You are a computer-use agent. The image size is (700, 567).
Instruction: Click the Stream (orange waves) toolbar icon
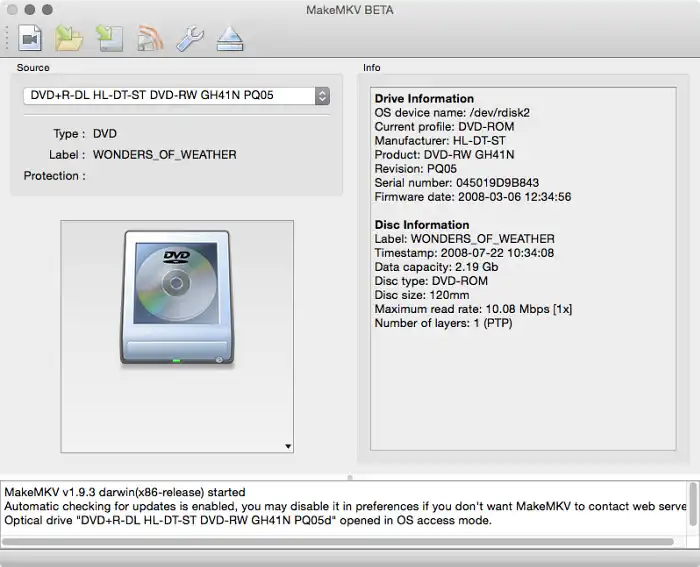[150, 38]
